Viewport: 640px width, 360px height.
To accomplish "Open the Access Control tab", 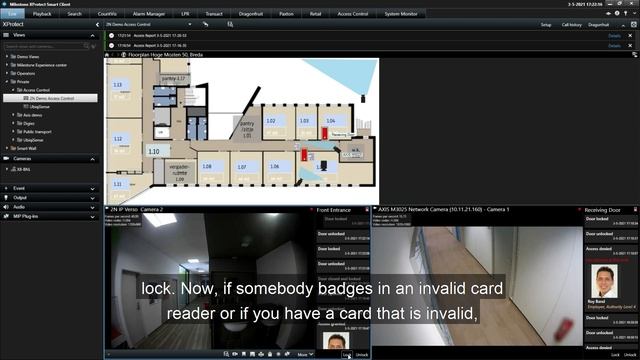I will coord(353,14).
